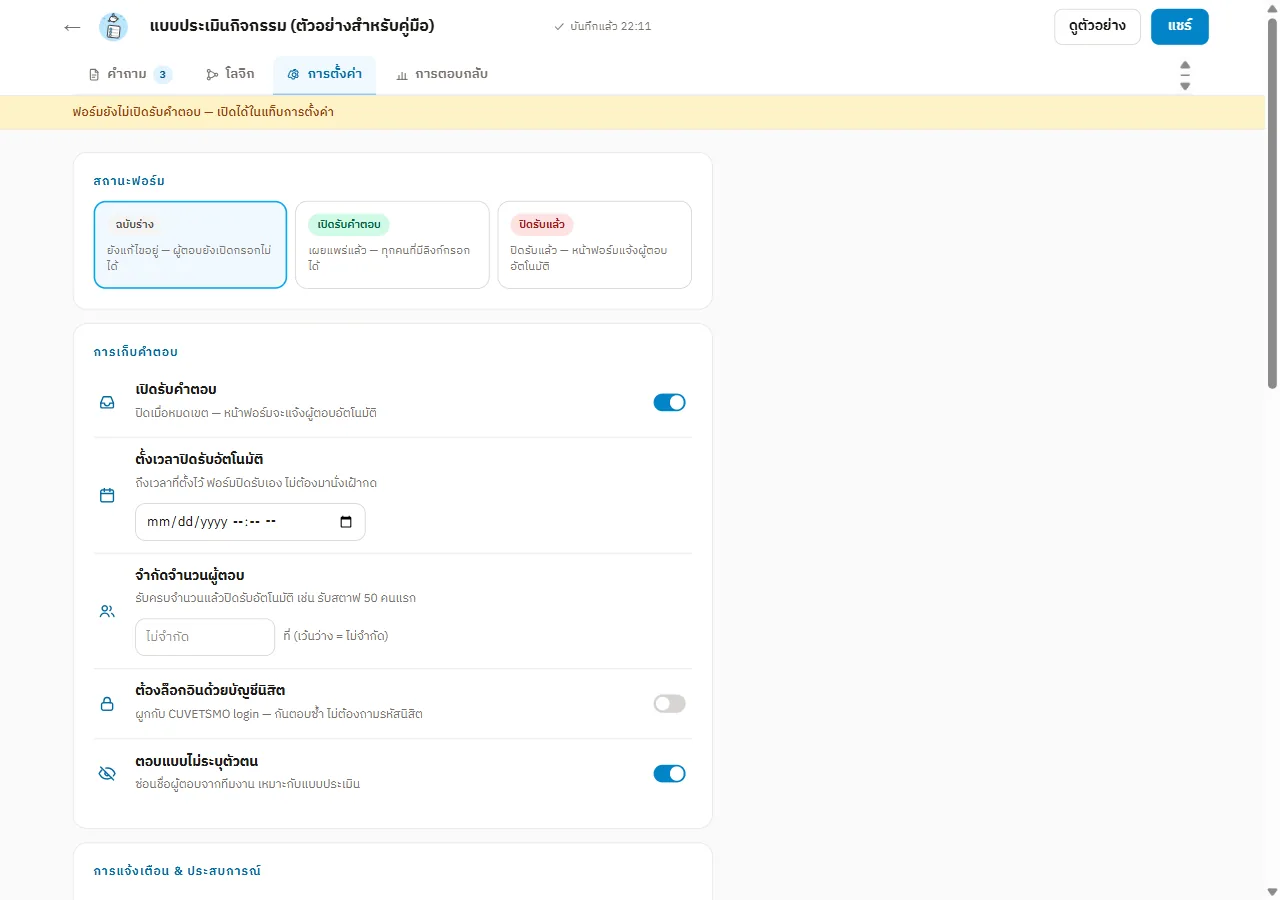Click the crossed-eye icon beside 'ตอบแบบไม่ระบุตัวตน'
This screenshot has width=1280, height=900.
click(107, 774)
